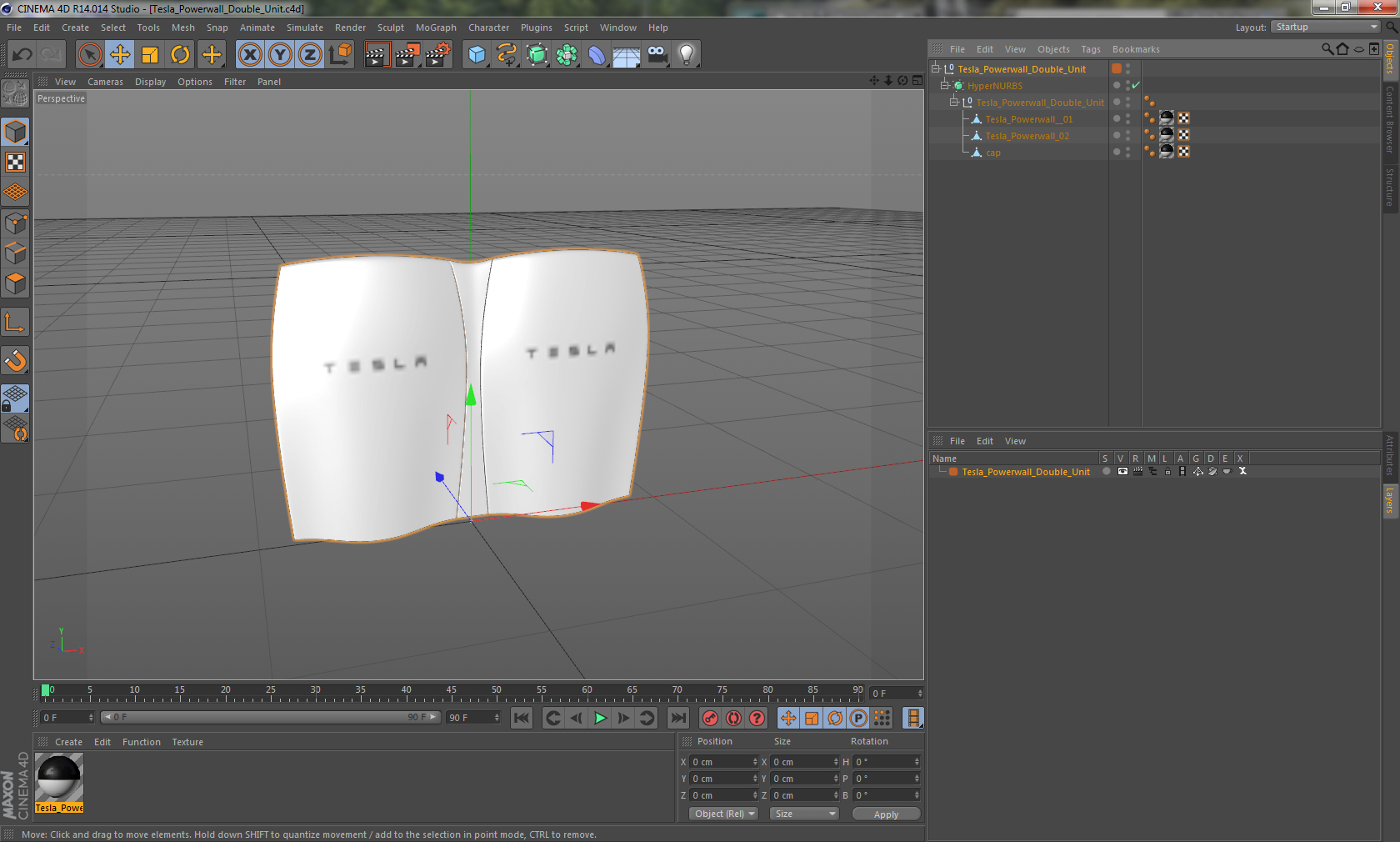Click the Record Active Objects button

click(710, 718)
